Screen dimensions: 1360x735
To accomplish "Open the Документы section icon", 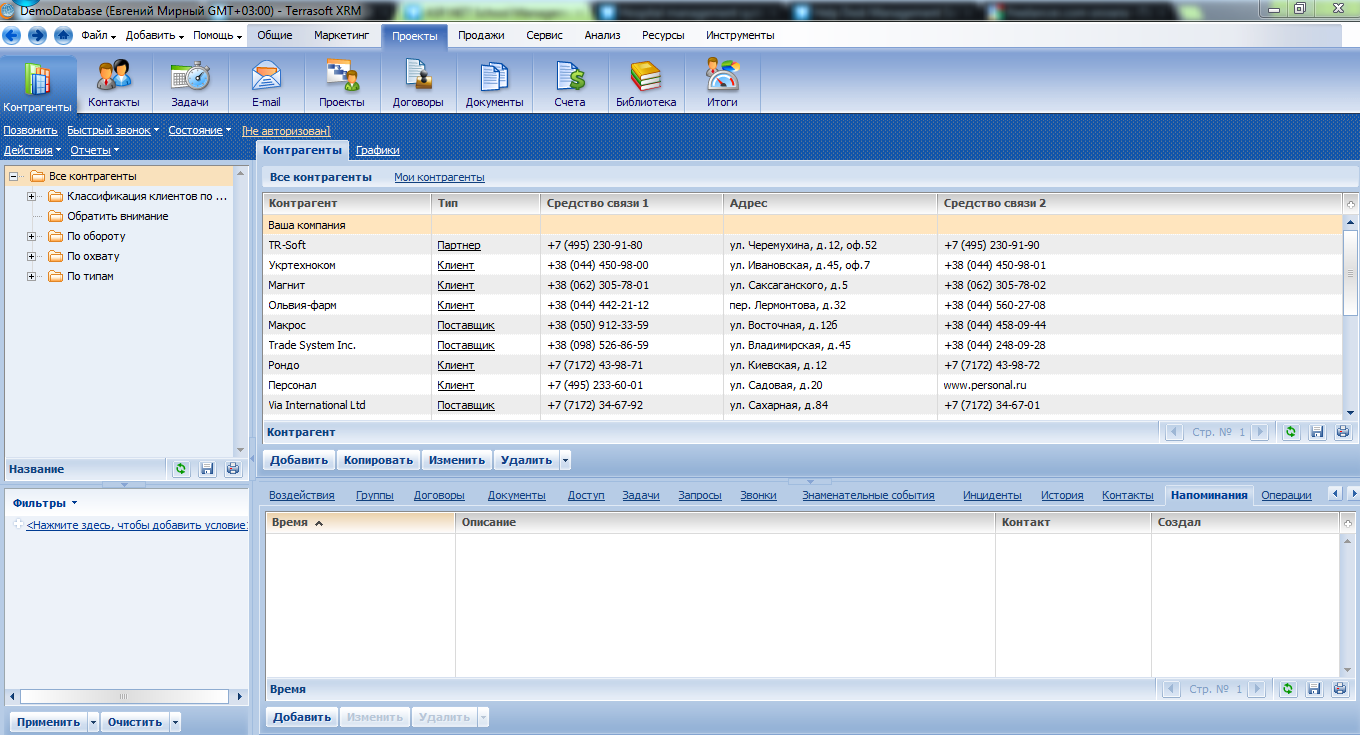I will pyautogui.click(x=493, y=82).
